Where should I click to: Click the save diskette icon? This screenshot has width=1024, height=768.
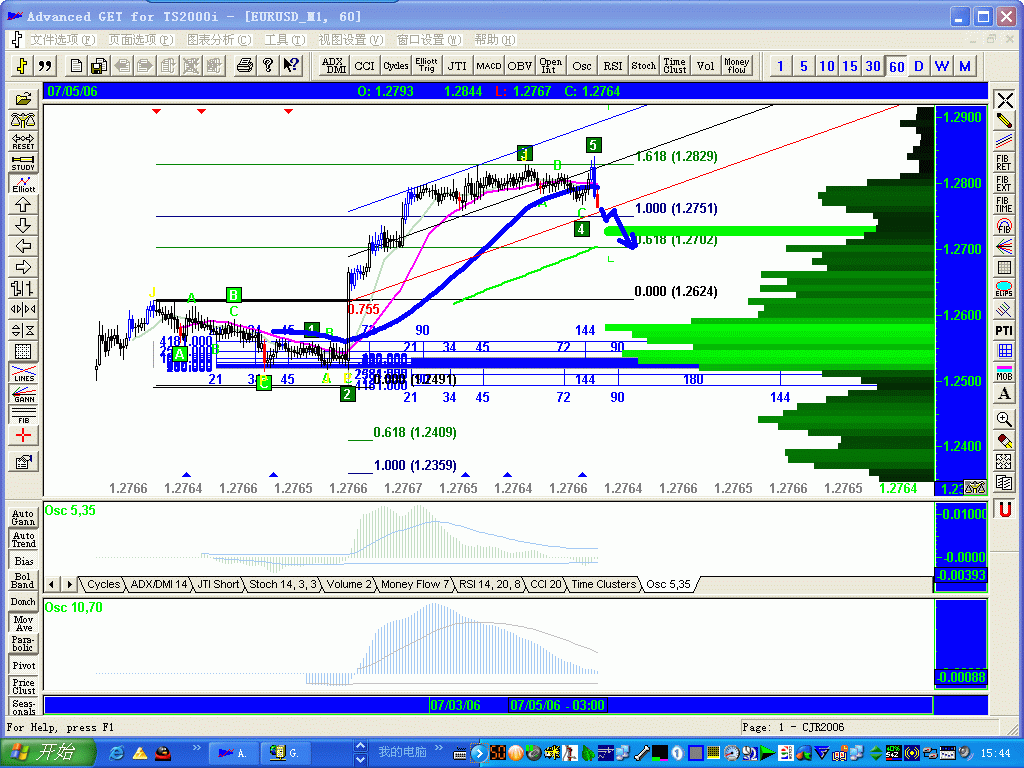(x=99, y=65)
